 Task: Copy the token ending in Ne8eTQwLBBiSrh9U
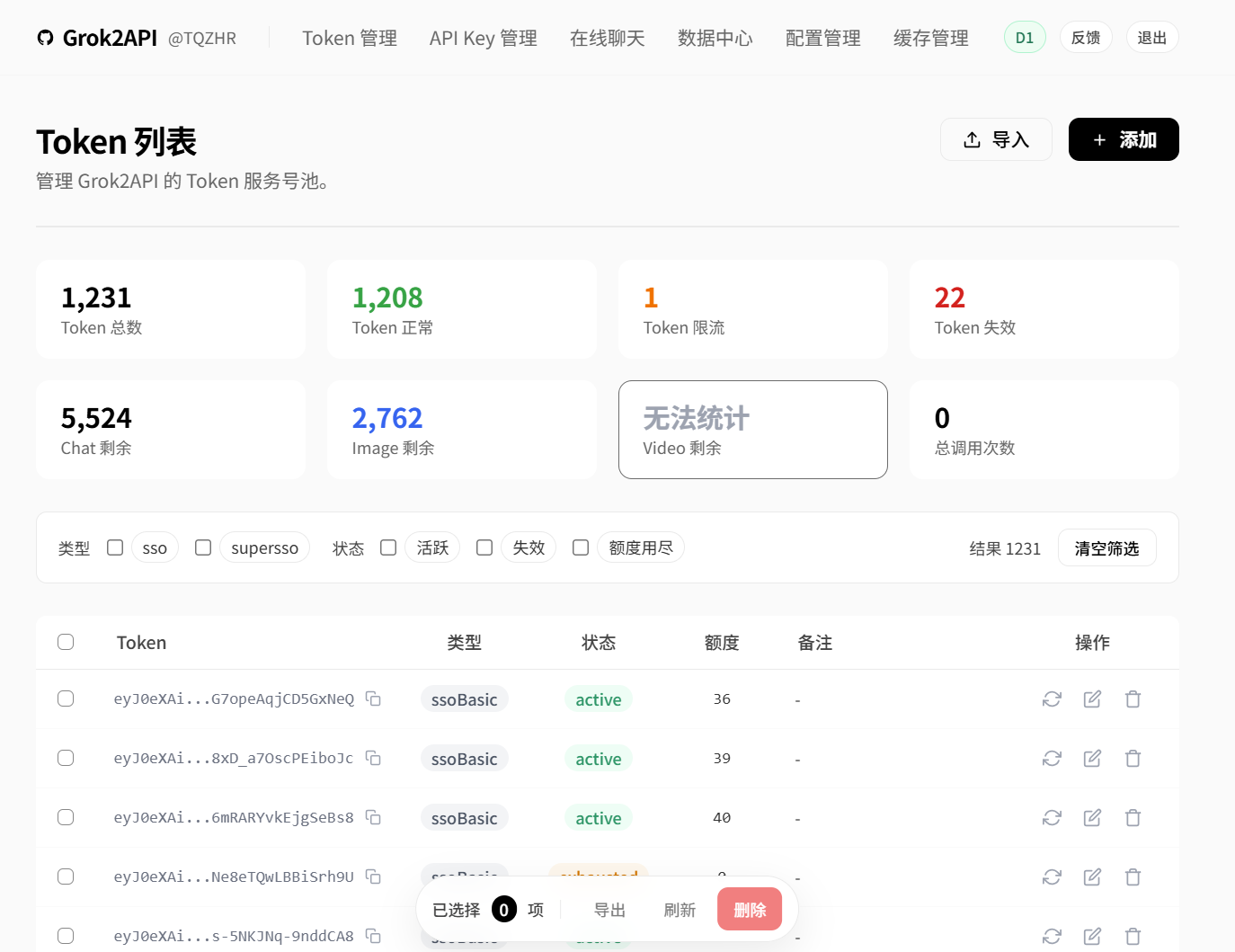(373, 876)
